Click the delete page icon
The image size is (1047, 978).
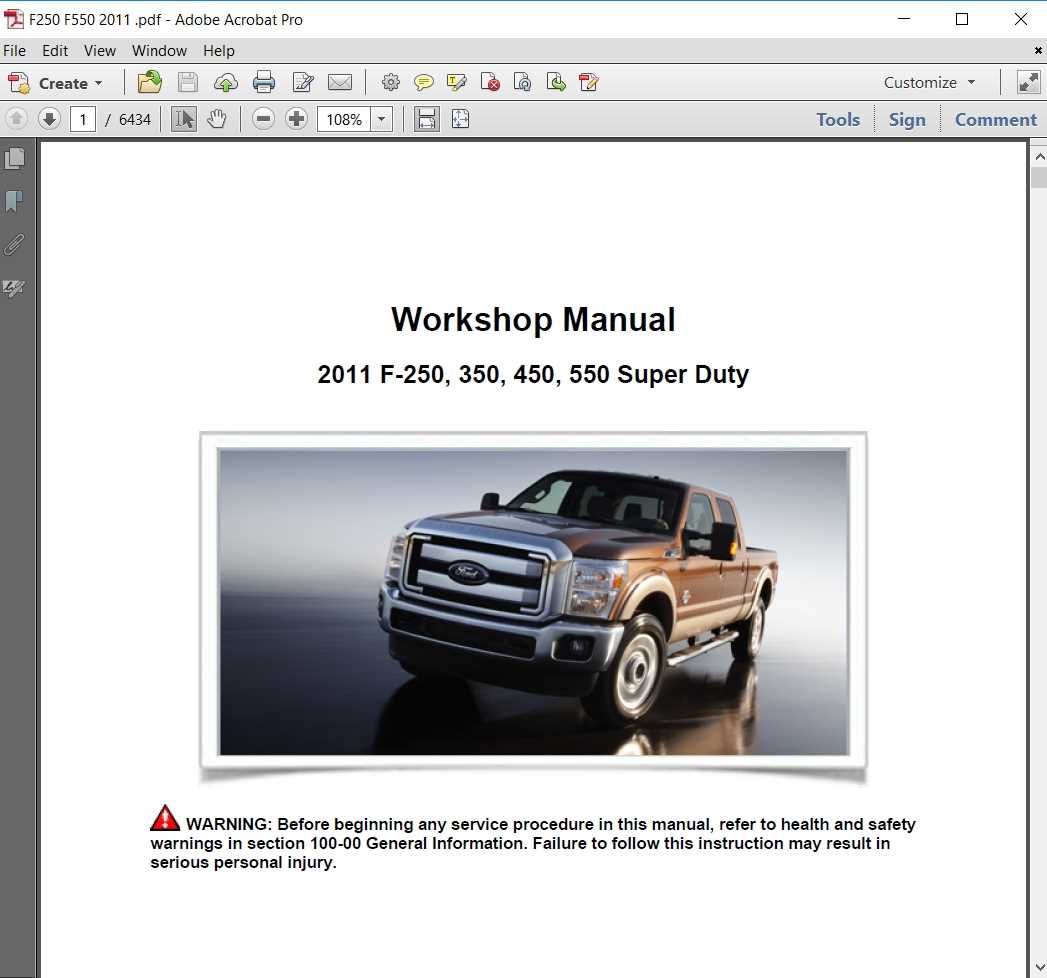pyautogui.click(x=490, y=82)
